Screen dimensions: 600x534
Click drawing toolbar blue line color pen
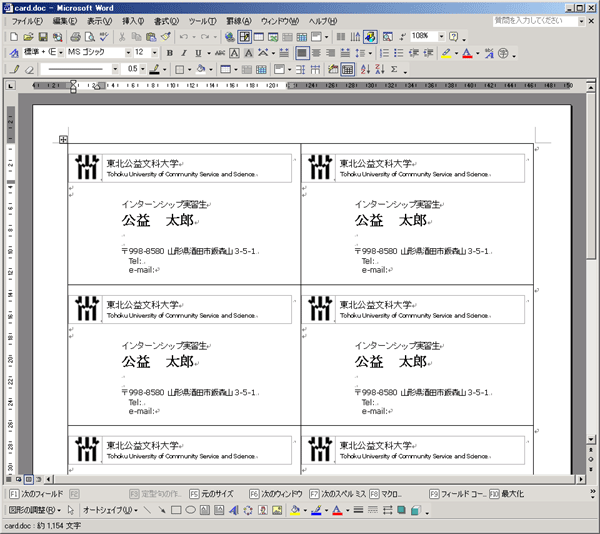tap(316, 510)
